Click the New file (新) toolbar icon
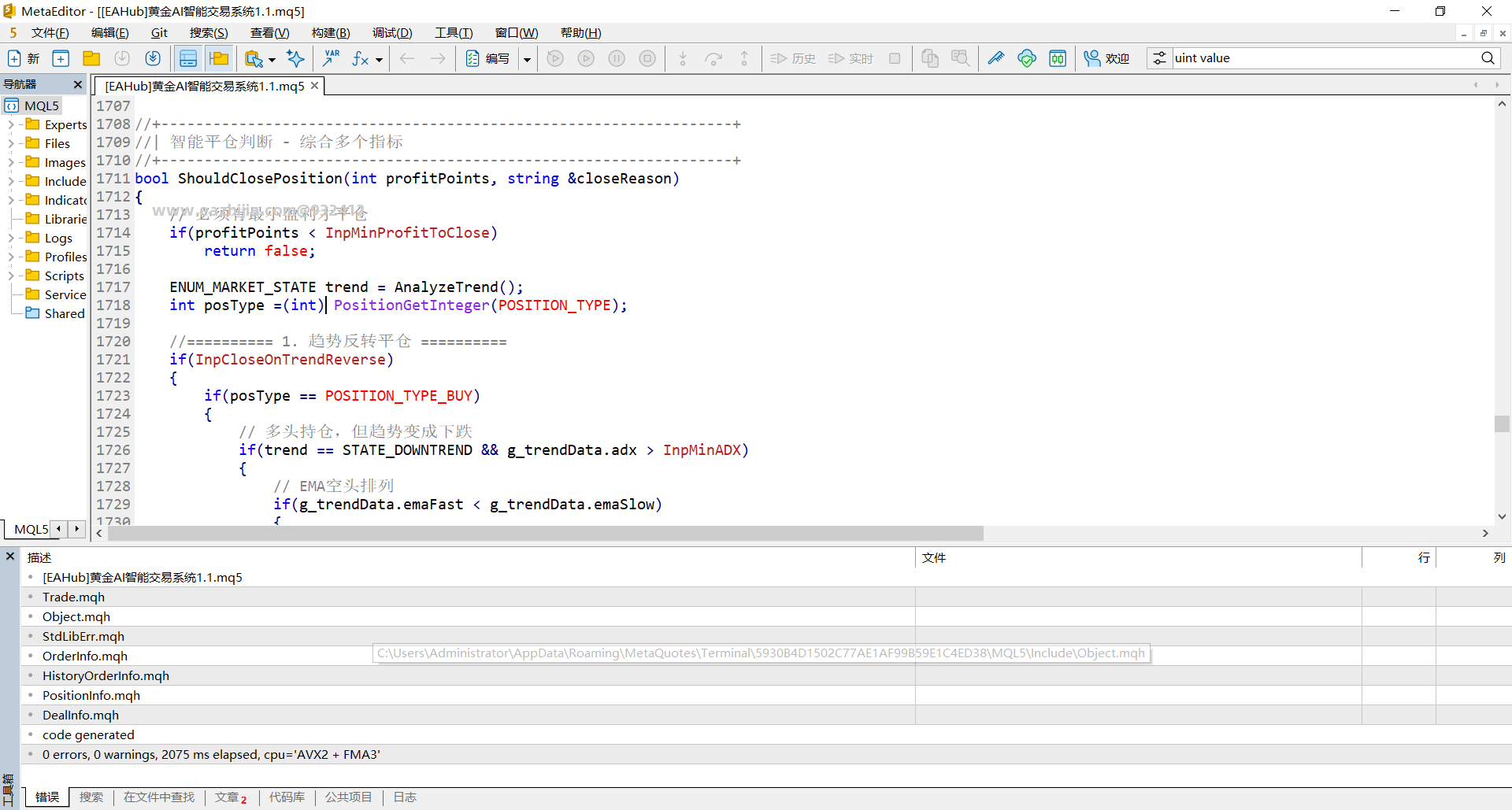Image resolution: width=1512 pixels, height=810 pixels. (23, 58)
